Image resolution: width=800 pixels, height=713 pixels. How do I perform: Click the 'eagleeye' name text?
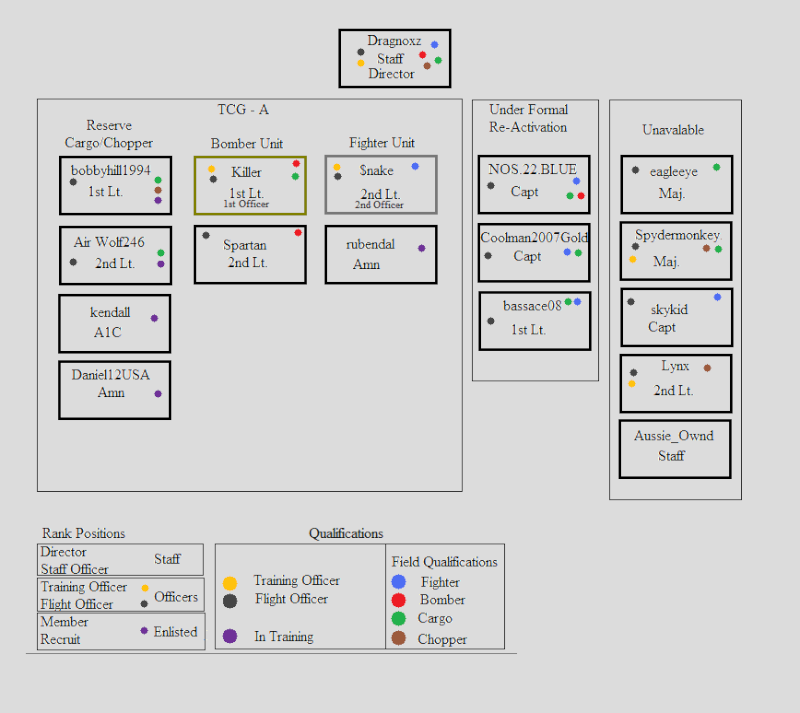(x=673, y=171)
